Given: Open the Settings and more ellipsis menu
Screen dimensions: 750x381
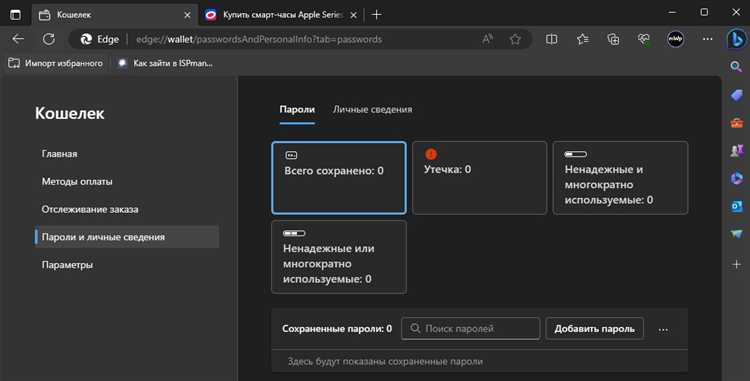Looking at the screenshot, I should tap(707, 39).
